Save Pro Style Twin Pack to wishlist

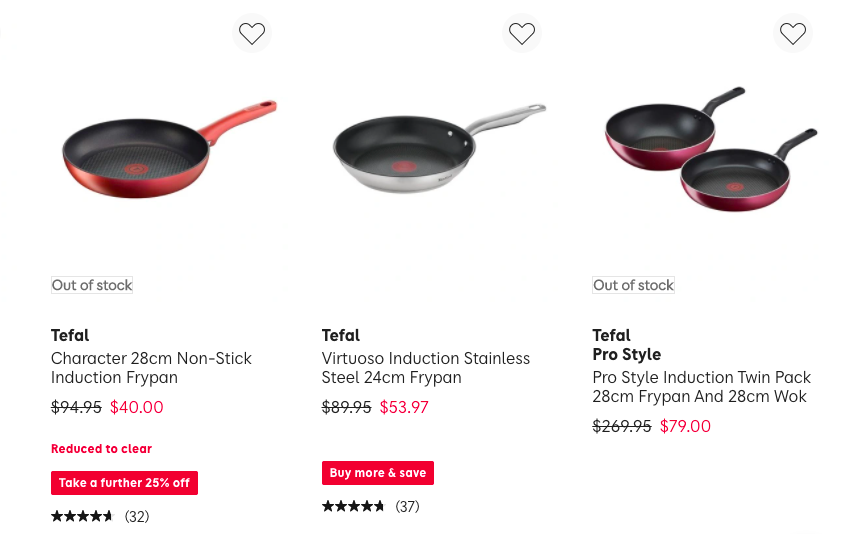[793, 34]
